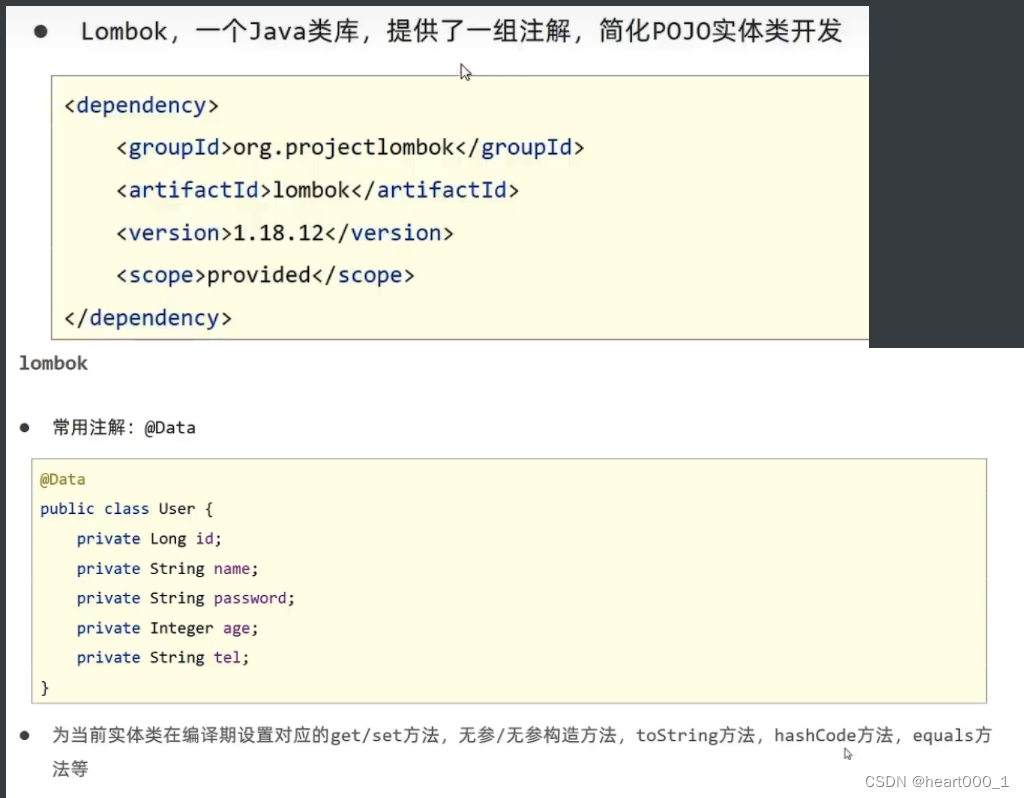Click the "常用注解: @Data" bullet text

124,428
